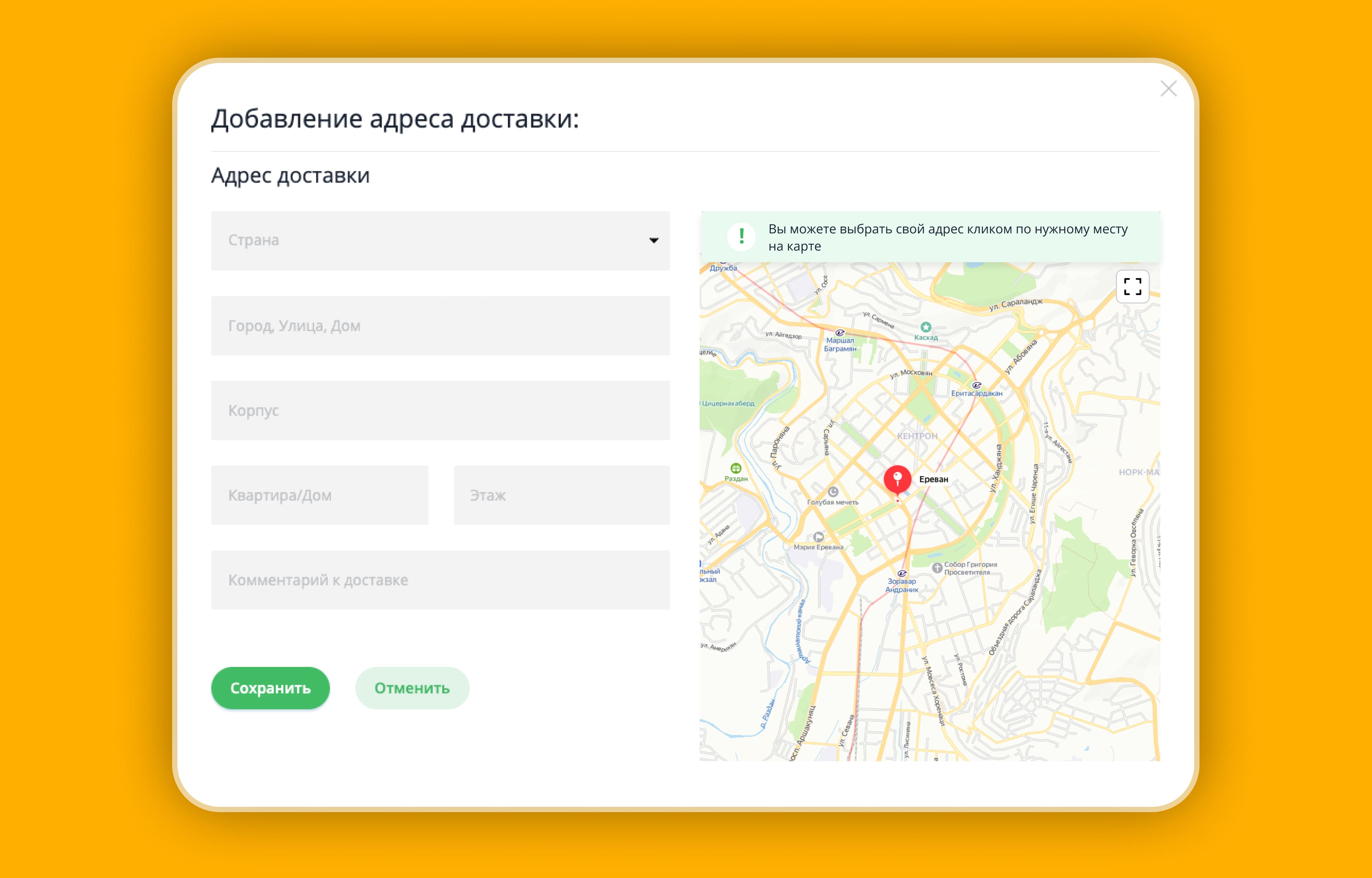Click the Комментарий к доставке field
Viewport: 1372px width, 878px height.
click(440, 580)
